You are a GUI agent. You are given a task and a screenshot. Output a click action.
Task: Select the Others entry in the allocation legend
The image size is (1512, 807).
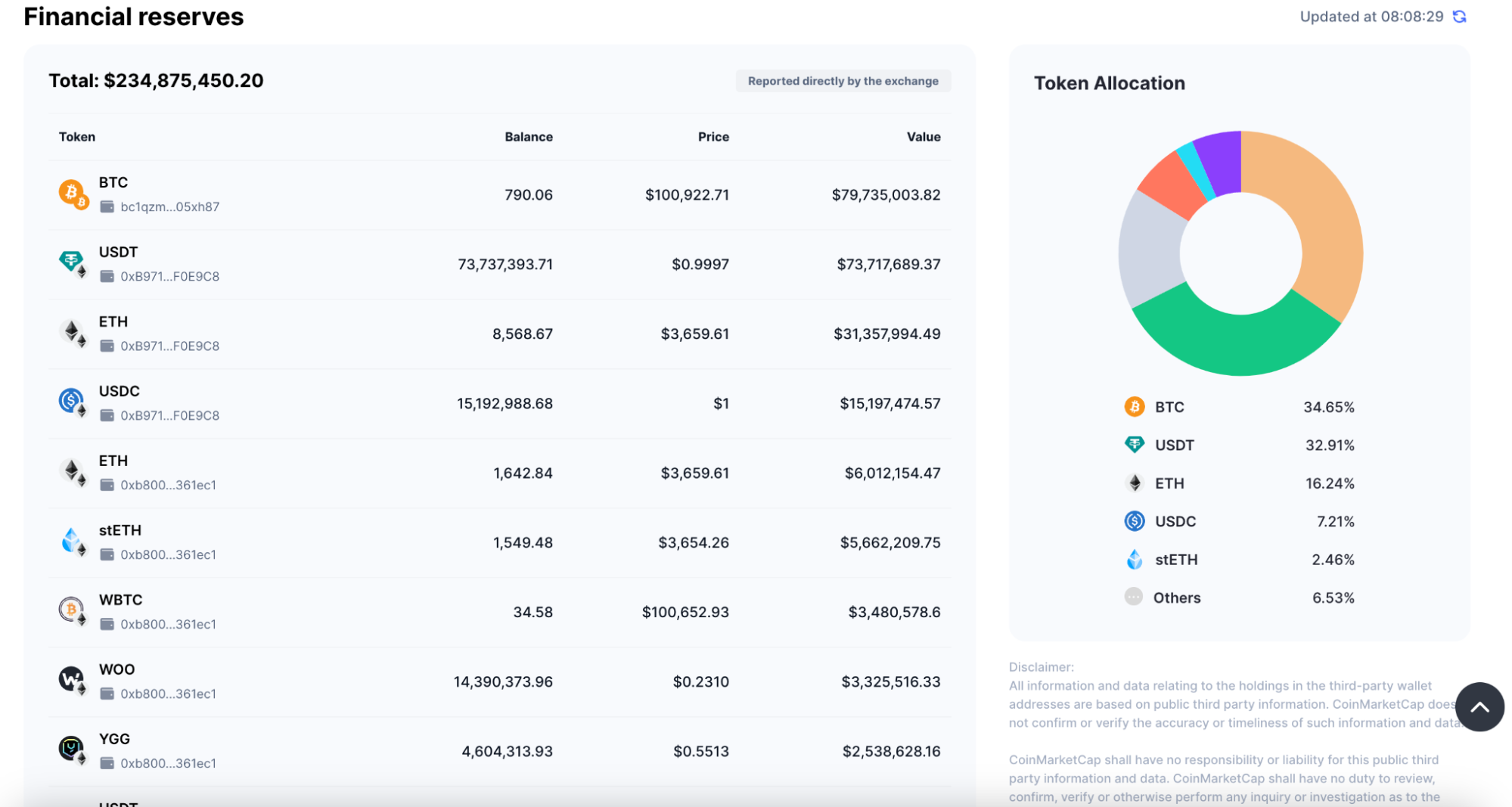[x=1176, y=597]
